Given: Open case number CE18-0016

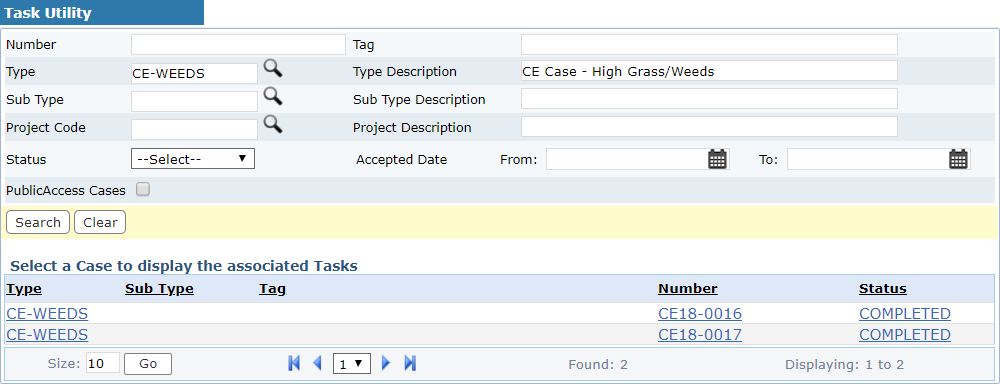Looking at the screenshot, I should coord(700,313).
